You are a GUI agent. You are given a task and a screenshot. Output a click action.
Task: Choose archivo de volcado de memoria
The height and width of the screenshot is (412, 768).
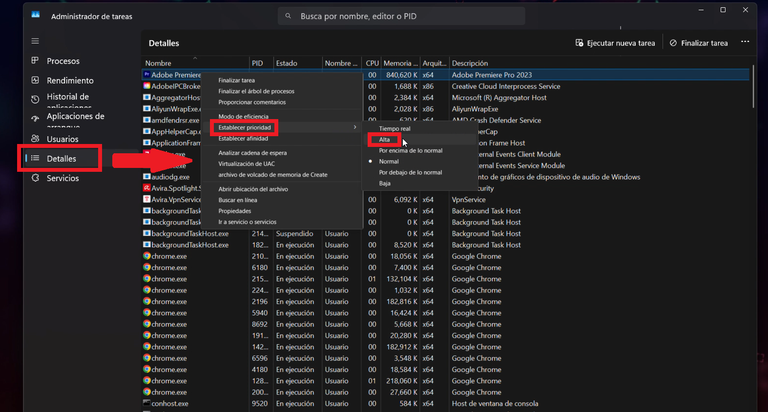click(x=273, y=174)
